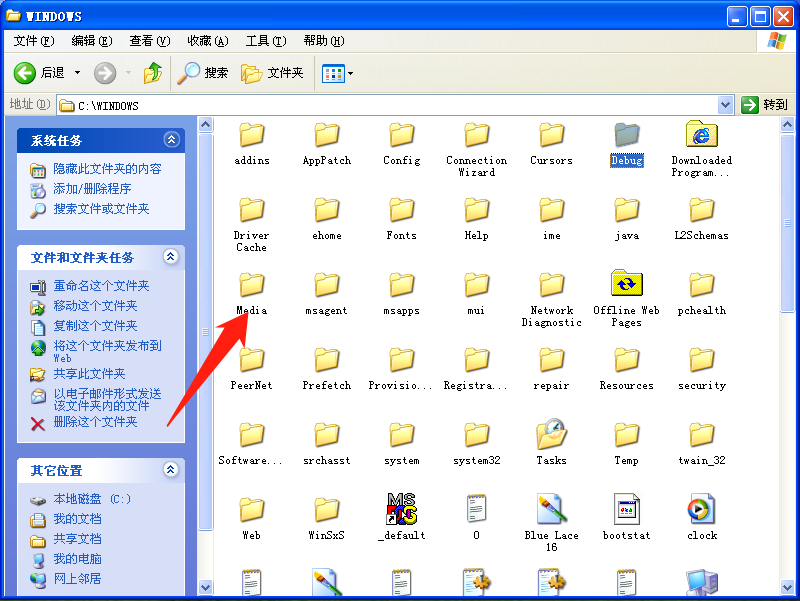Click the Go (转到) button
This screenshot has height=601, width=800.
click(x=764, y=105)
